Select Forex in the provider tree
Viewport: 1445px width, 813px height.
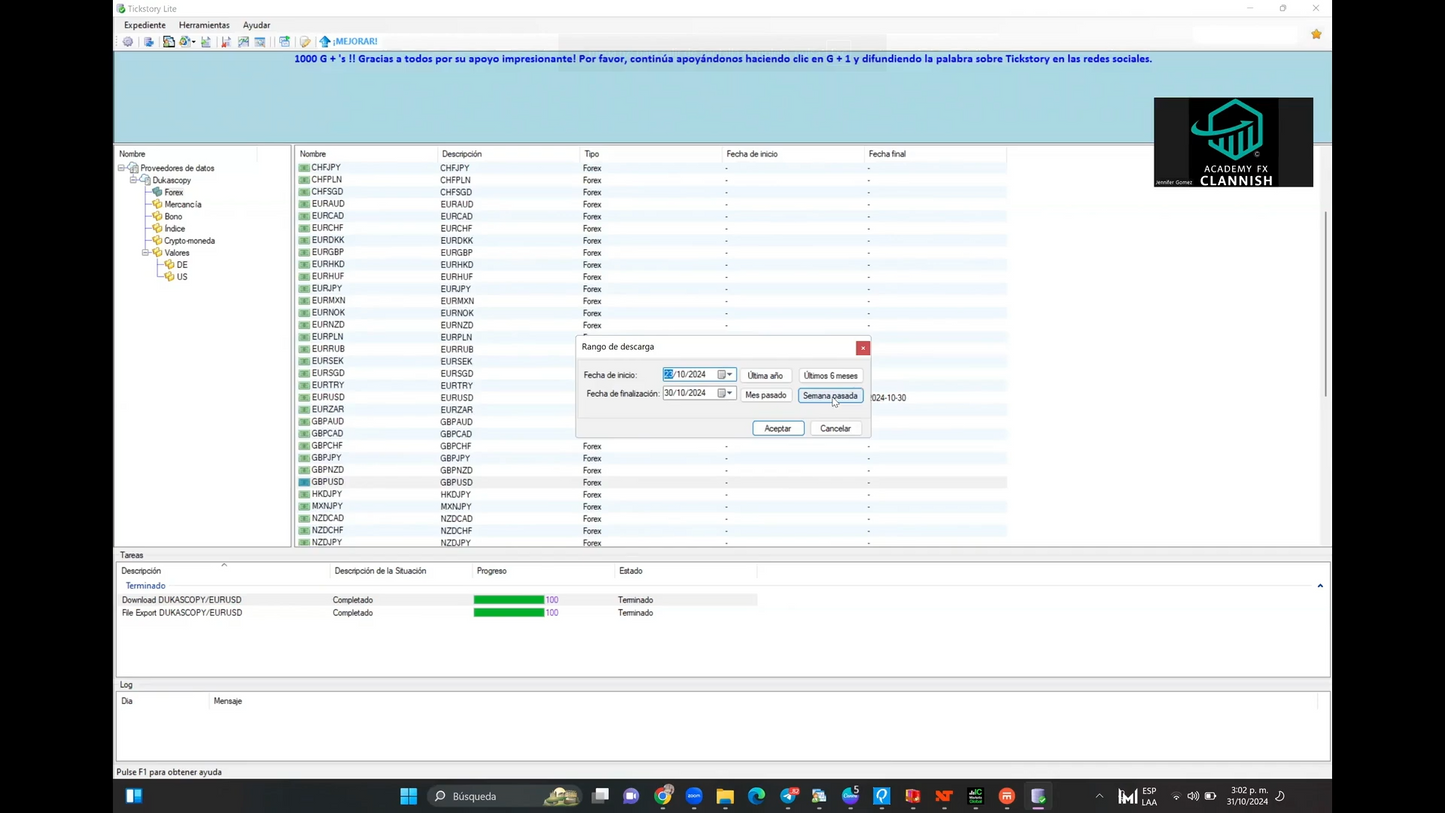[x=174, y=192]
